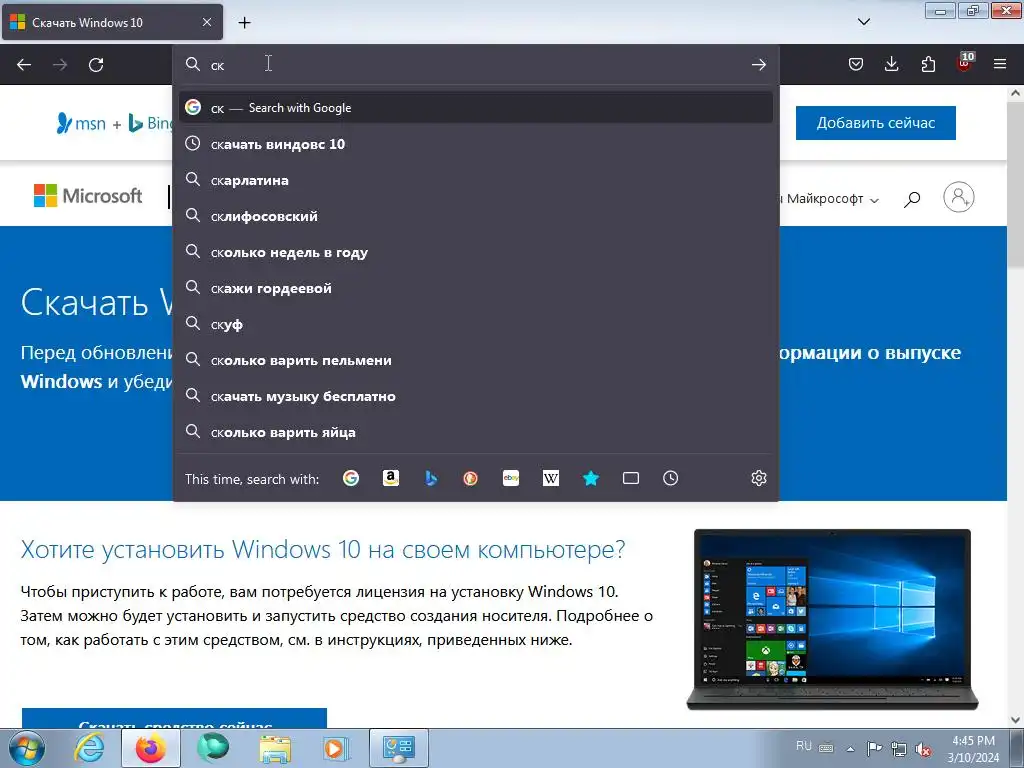Viewport: 1024px width, 768px height.
Task: Switch to Firefox in the taskbar
Action: [151, 748]
